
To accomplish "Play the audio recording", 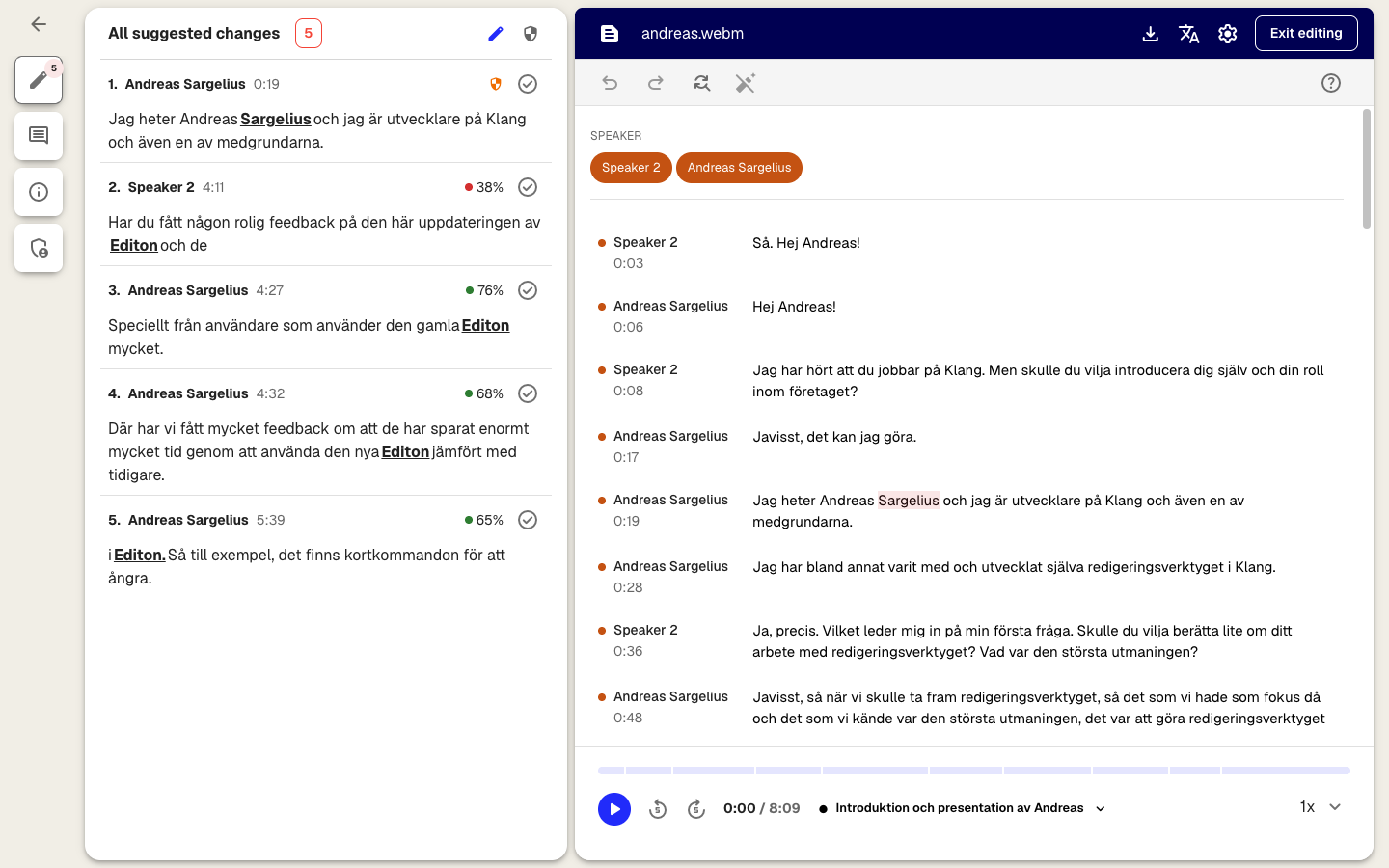I will point(614,809).
